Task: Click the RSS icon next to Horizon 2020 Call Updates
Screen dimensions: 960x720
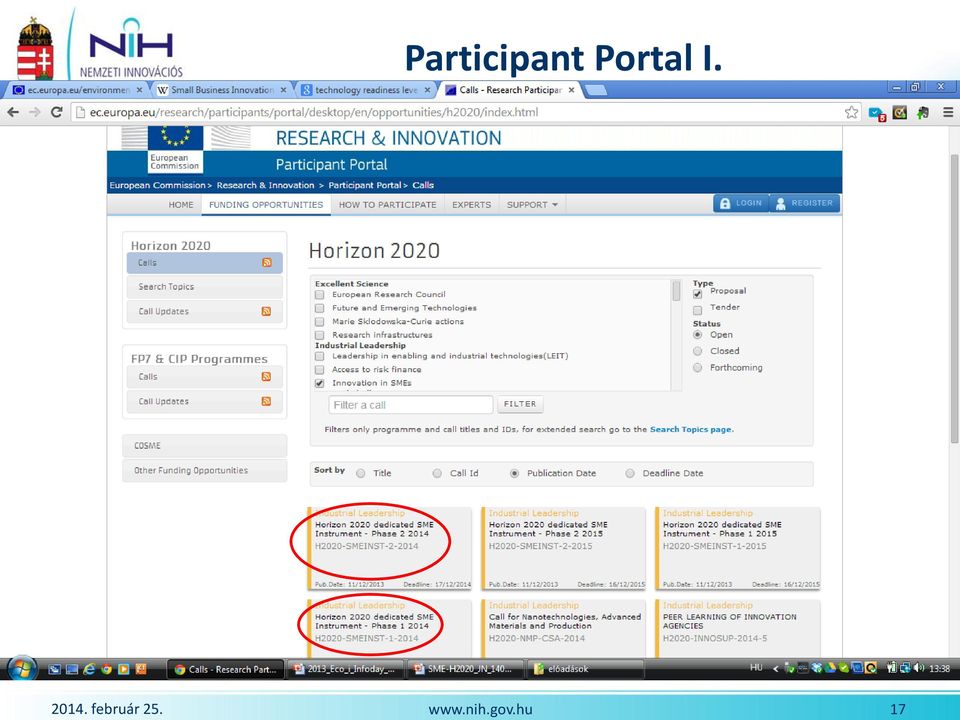Action: point(266,311)
